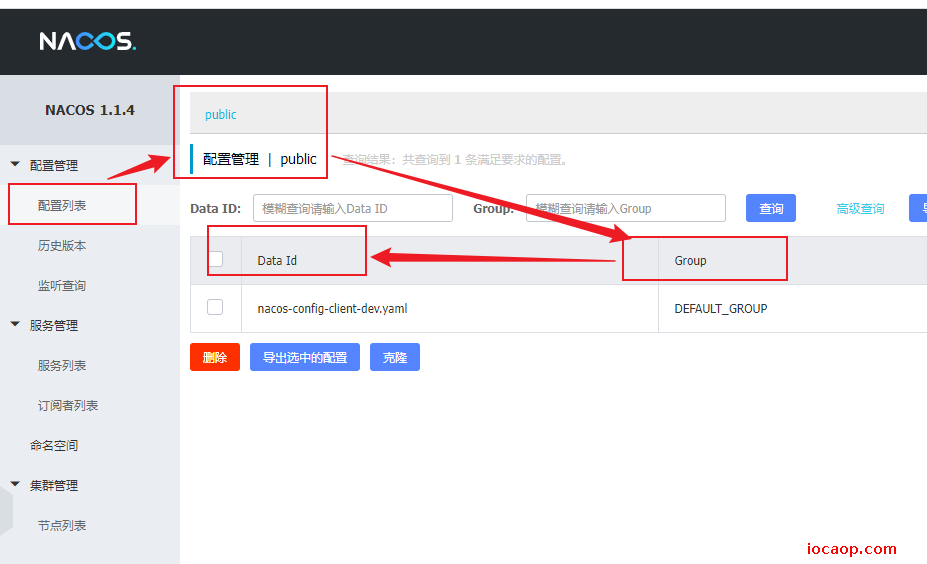Check the nacos-config-client-dev.yaml row checkbox
The image size is (927, 564).
point(215,307)
